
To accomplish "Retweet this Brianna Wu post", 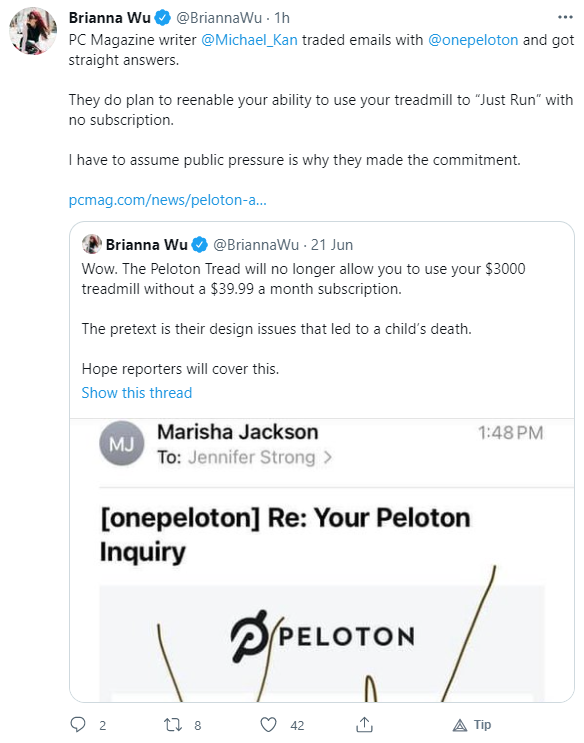I will coord(173,725).
